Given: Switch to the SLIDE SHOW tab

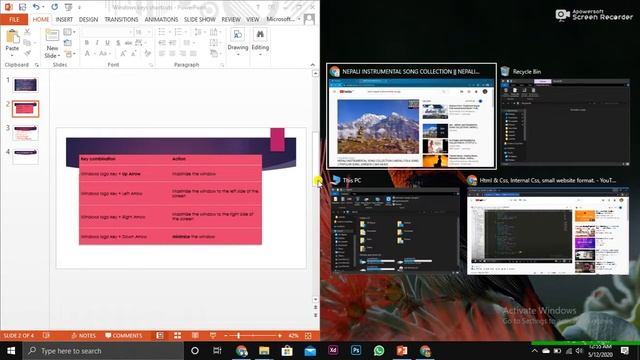Looking at the screenshot, I should tap(199, 19).
